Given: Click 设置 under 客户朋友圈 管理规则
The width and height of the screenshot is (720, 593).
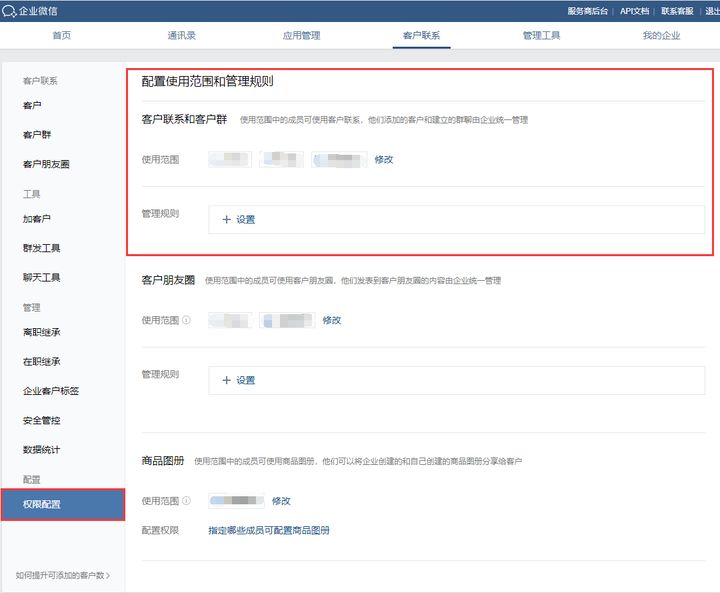Looking at the screenshot, I should coord(239,380).
